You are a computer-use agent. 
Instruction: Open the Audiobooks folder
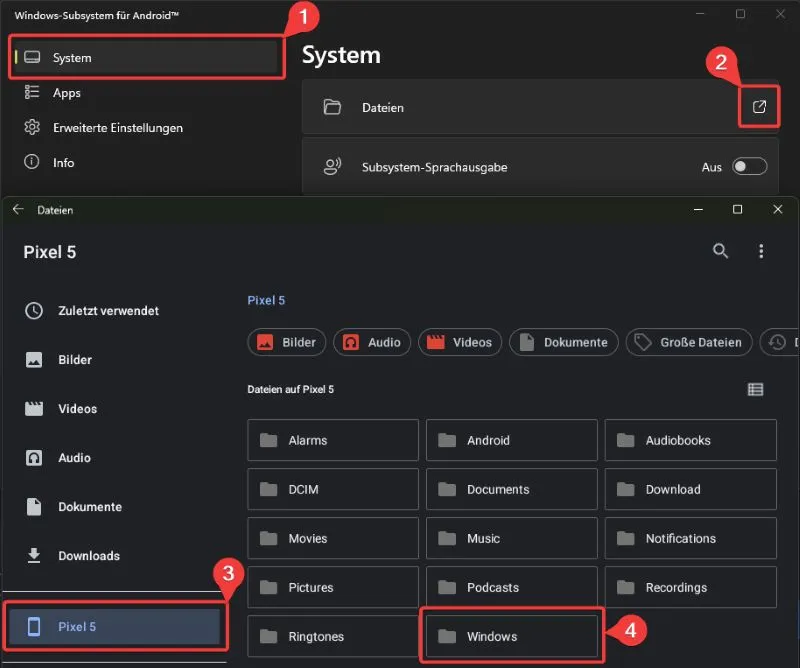[x=691, y=440]
